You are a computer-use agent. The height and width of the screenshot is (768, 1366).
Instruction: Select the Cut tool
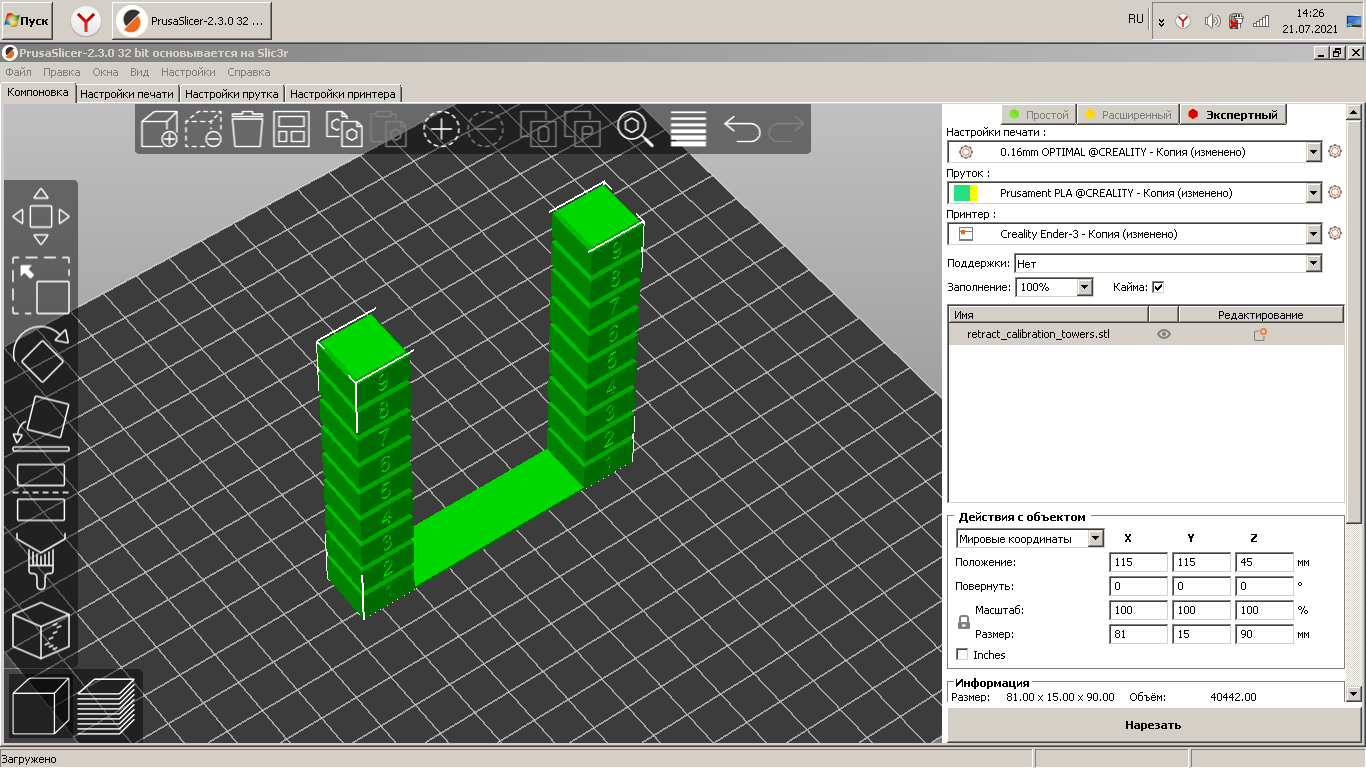41,493
